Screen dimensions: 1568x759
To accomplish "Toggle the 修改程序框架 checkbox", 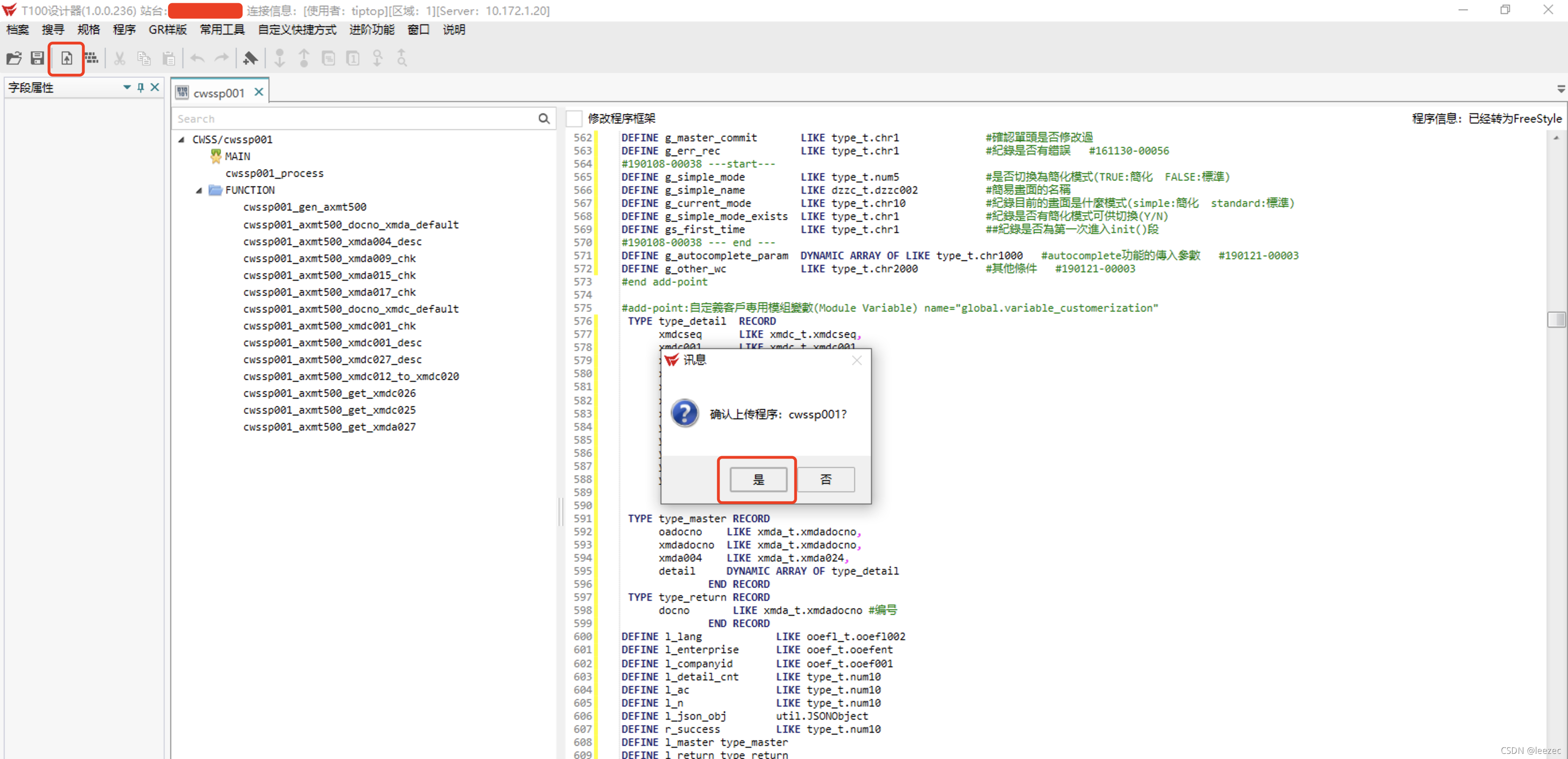I will (574, 118).
